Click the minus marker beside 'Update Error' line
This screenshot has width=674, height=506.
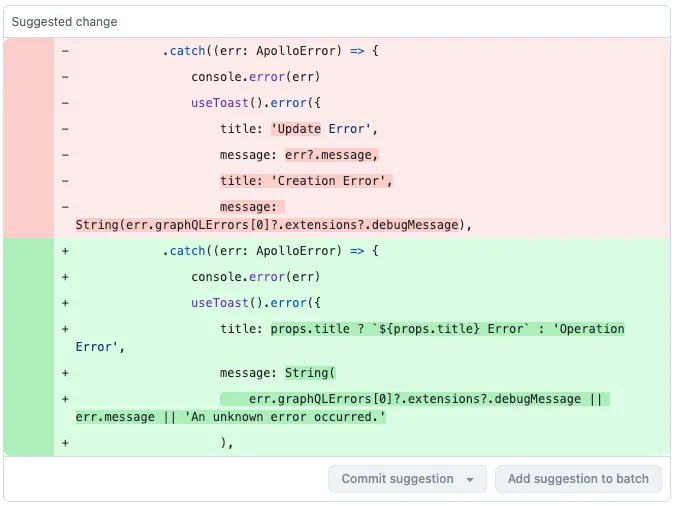point(65,129)
